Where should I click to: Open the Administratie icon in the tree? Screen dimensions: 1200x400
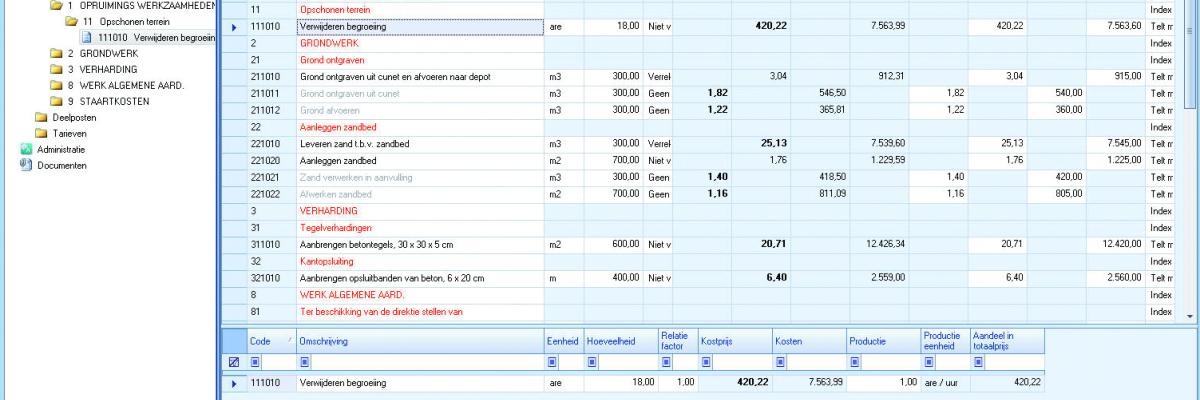27,149
